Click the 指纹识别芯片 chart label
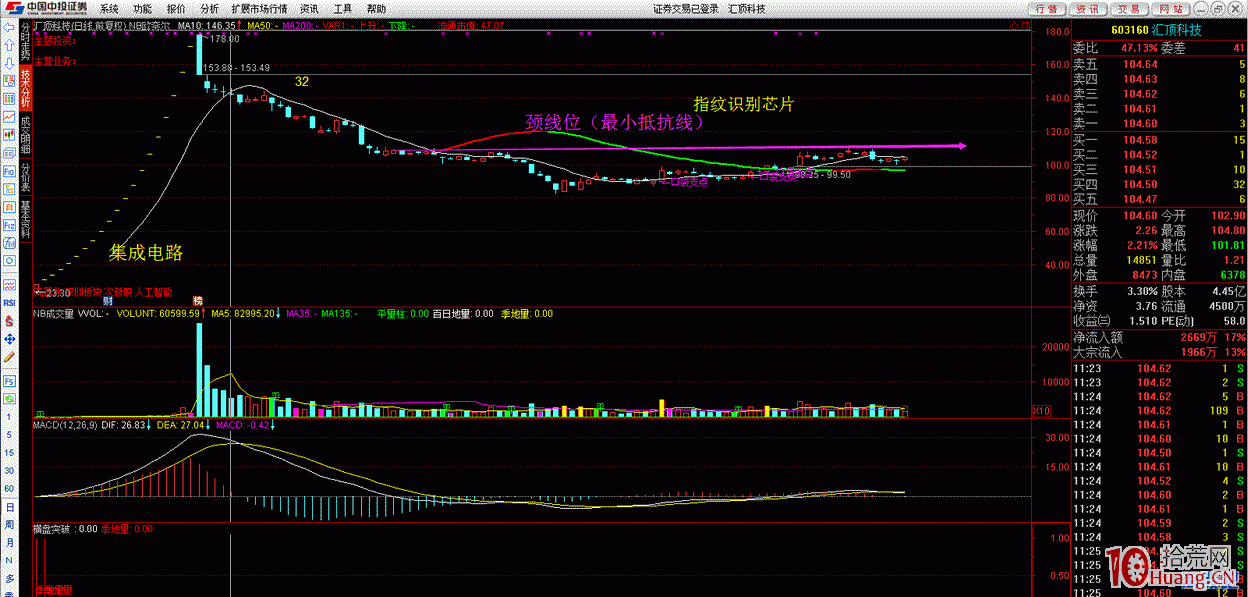Screen dimensions: 1248x597 [744, 104]
